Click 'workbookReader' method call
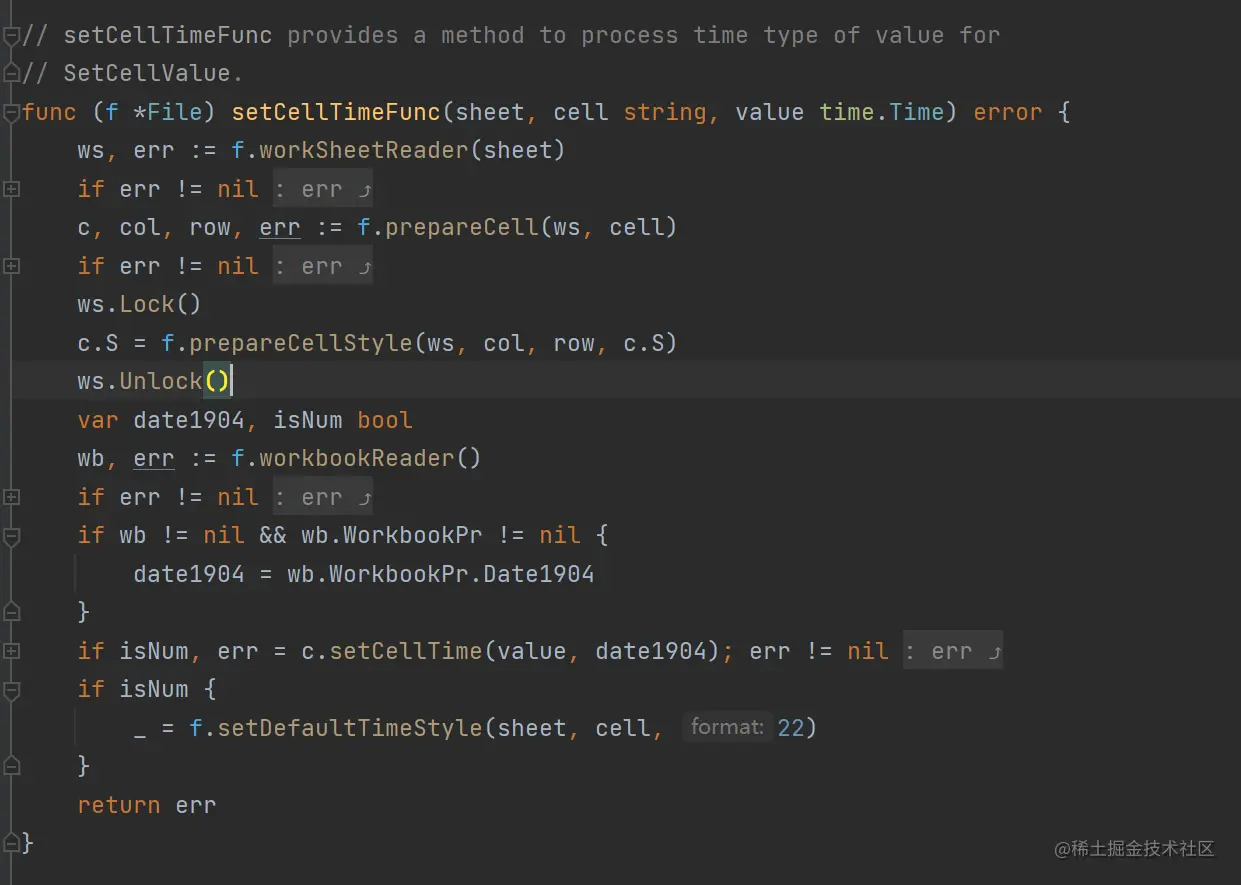The height and width of the screenshot is (885, 1241). pos(357,458)
